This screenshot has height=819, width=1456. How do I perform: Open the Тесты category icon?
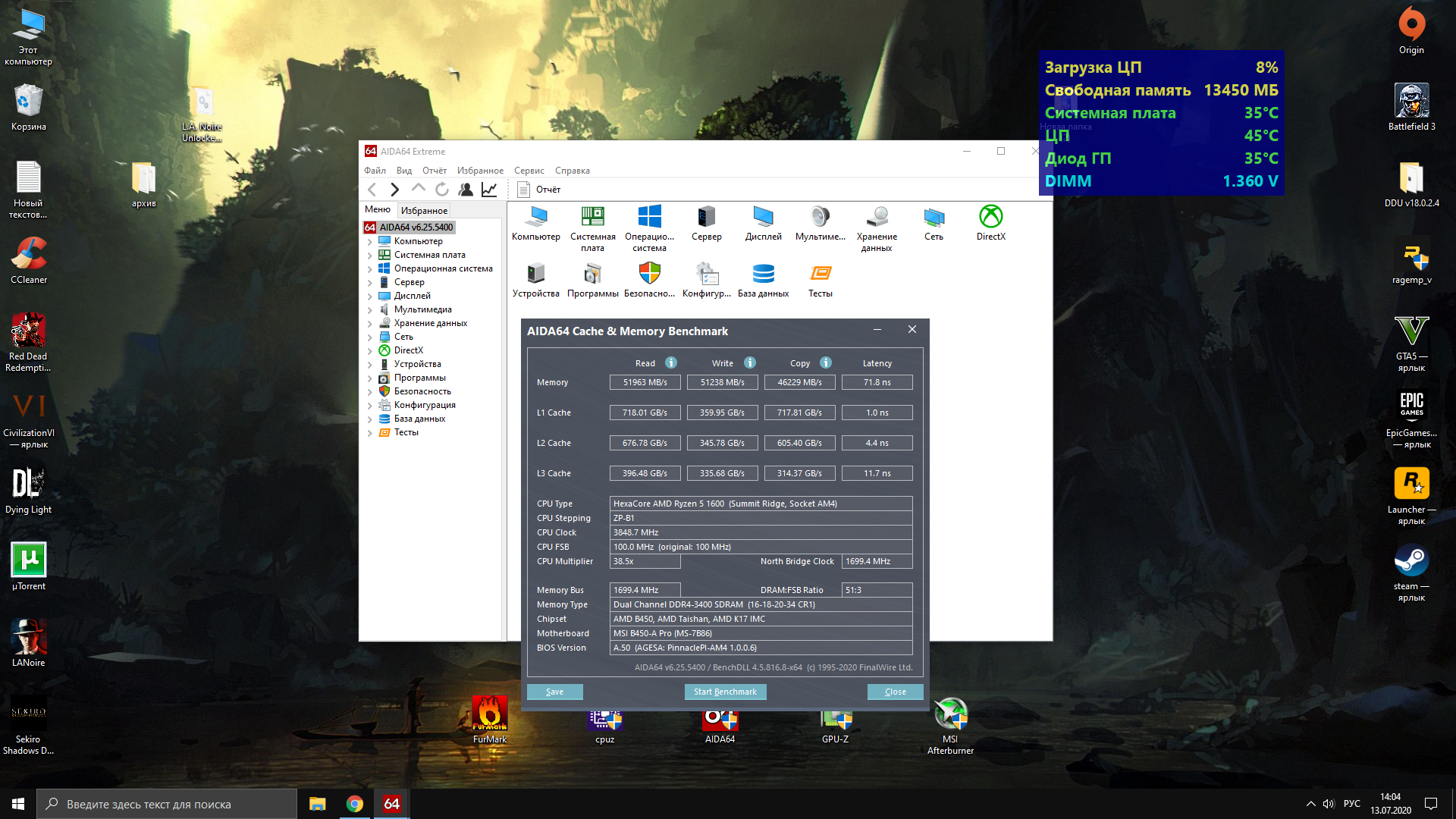coord(821,280)
